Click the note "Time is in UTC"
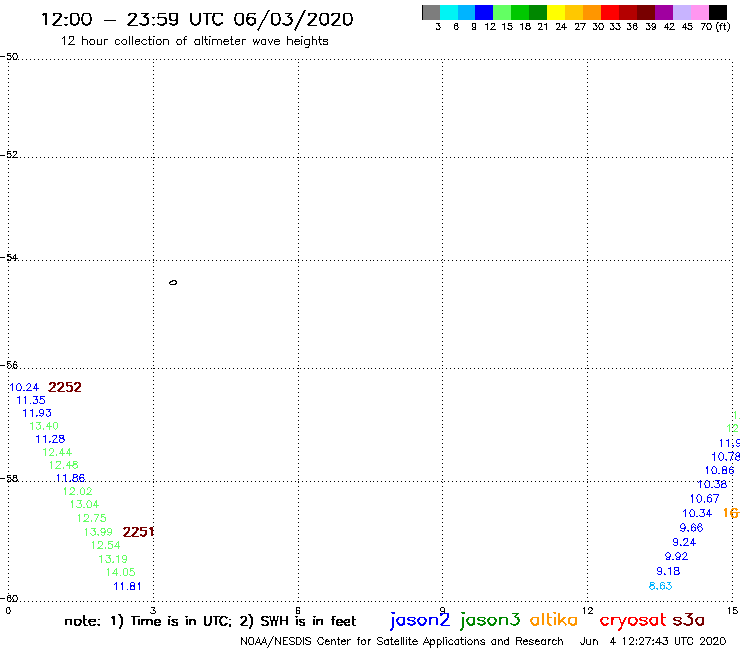Screen dimensions: 740x650 point(180,621)
